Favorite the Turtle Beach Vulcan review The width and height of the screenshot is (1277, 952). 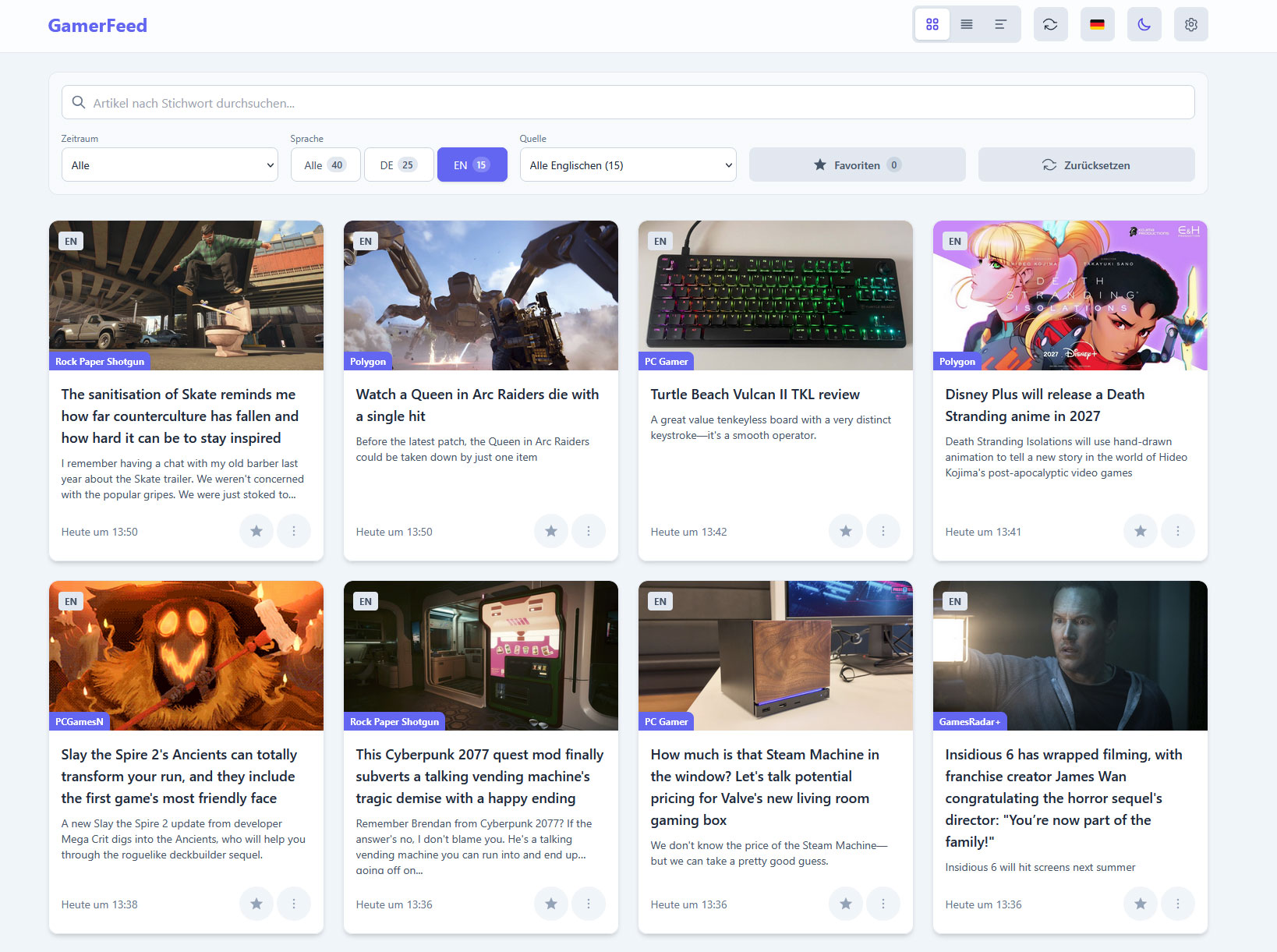click(845, 531)
